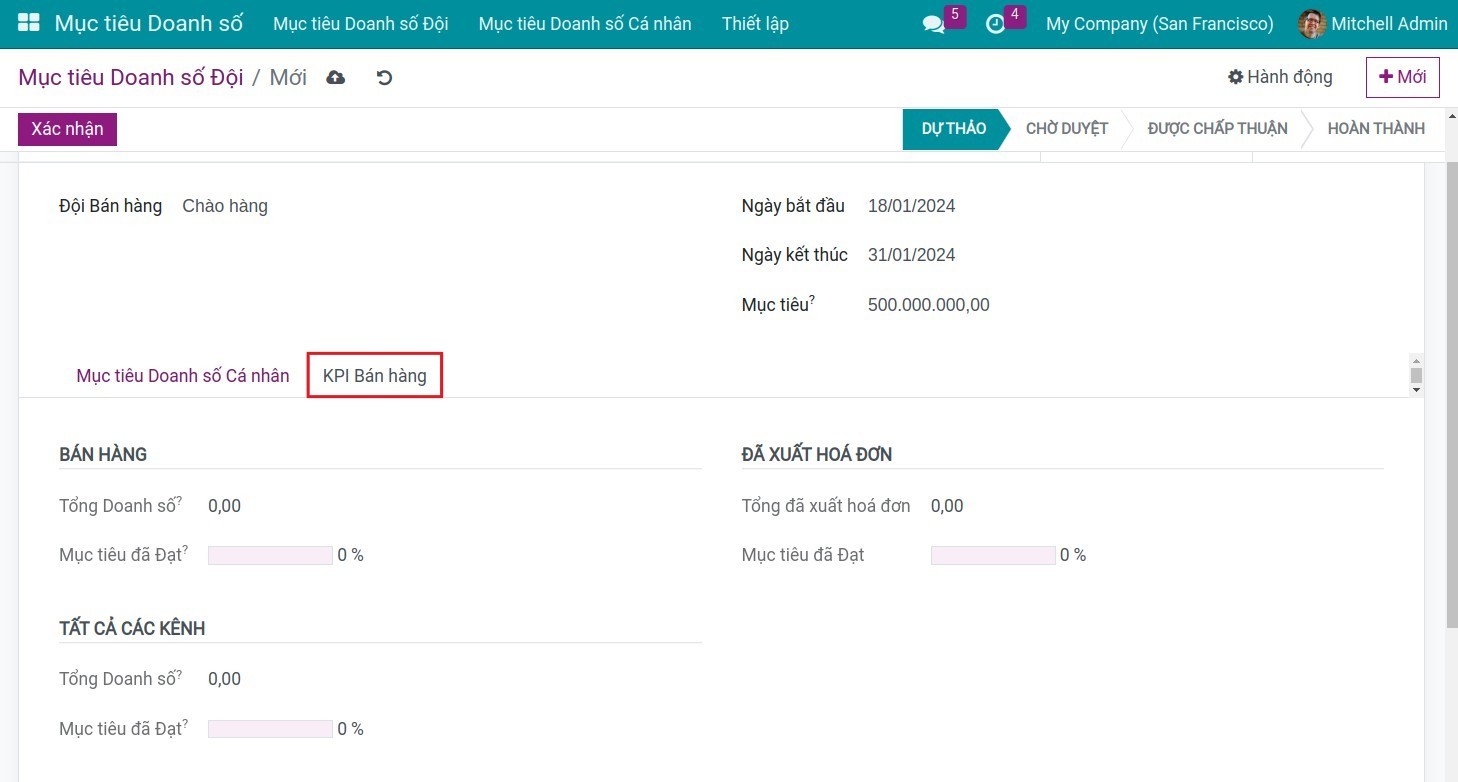Click the Ngày bắt đầu date field
This screenshot has height=782, width=1458.
click(x=911, y=205)
